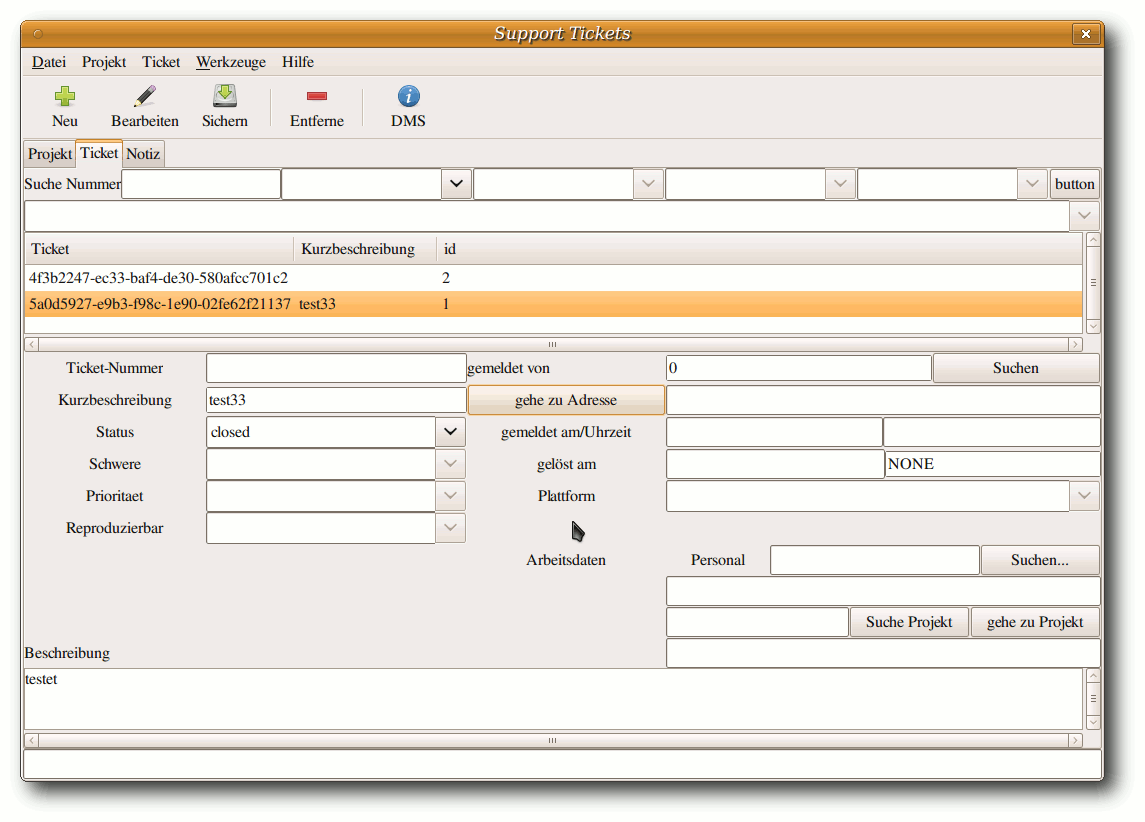The width and height of the screenshot is (1145, 822).
Task: Open the Prioritaet dropdown
Action: 451,496
